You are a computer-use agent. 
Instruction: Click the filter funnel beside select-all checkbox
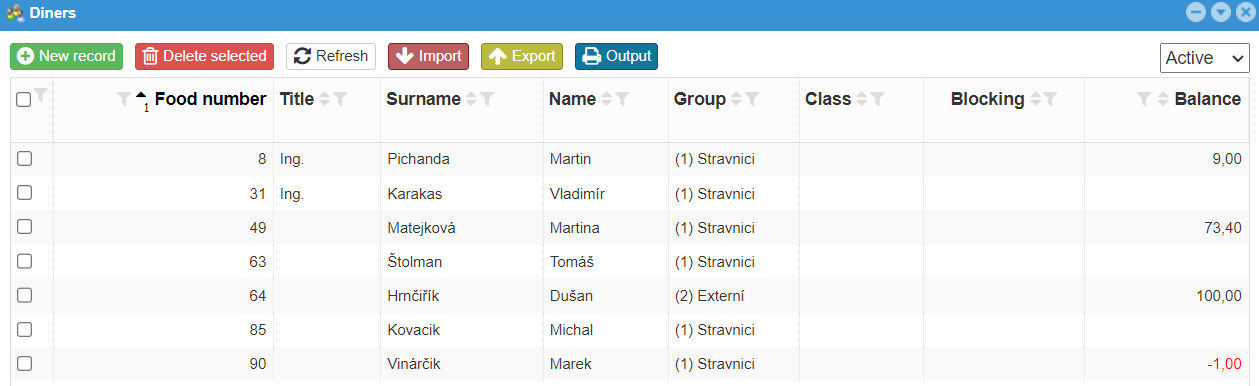click(40, 96)
